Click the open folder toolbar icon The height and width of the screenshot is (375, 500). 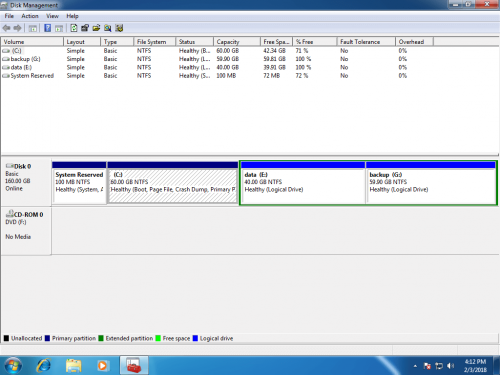point(96,28)
